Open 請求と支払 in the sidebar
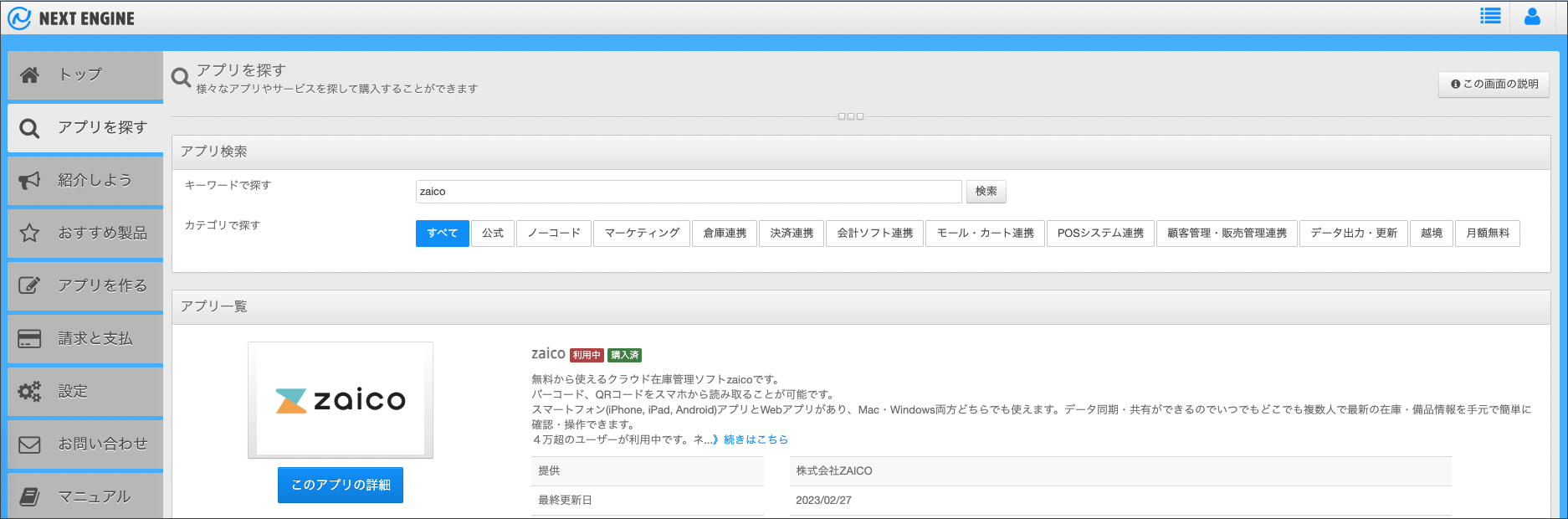 pos(85,339)
